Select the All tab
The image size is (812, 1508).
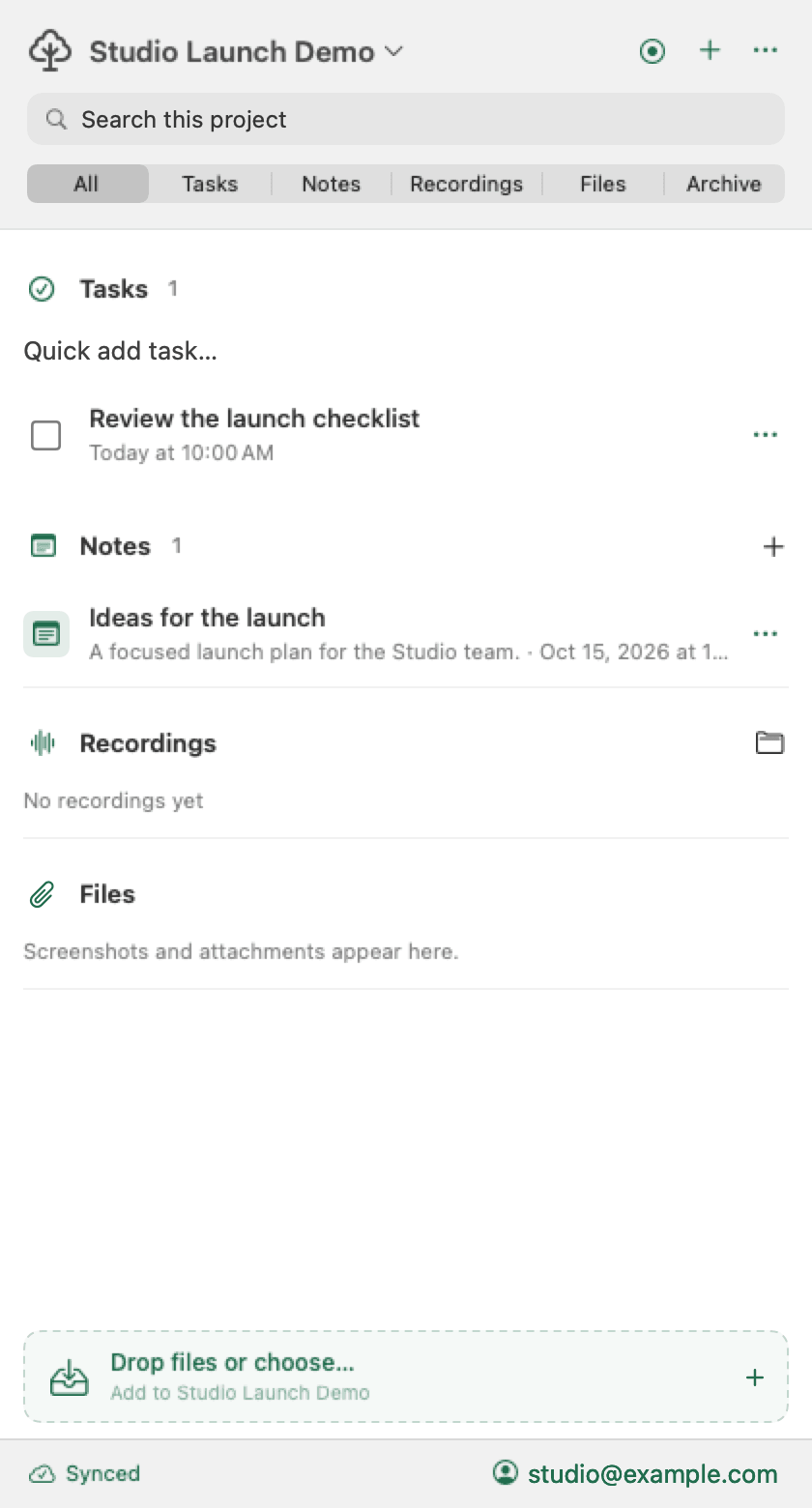point(87,184)
